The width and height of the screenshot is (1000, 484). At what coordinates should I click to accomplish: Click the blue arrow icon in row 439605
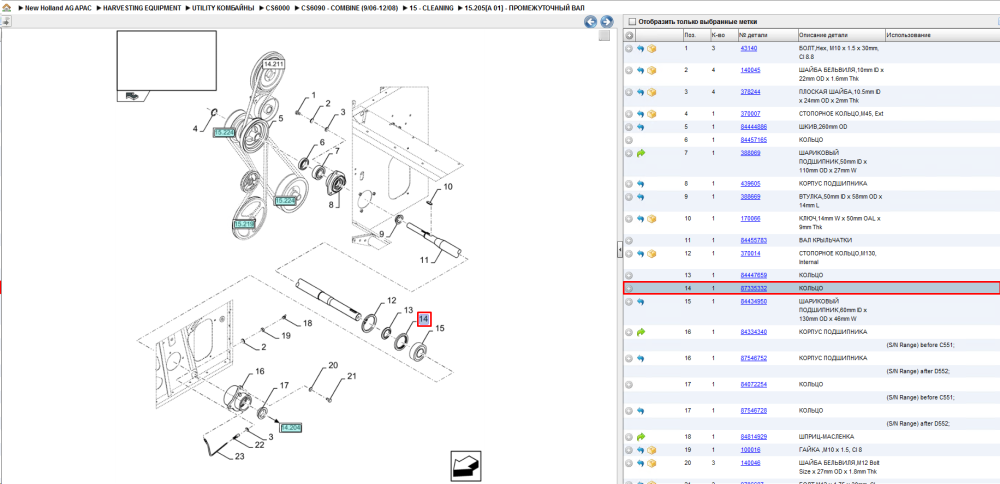tap(640, 184)
